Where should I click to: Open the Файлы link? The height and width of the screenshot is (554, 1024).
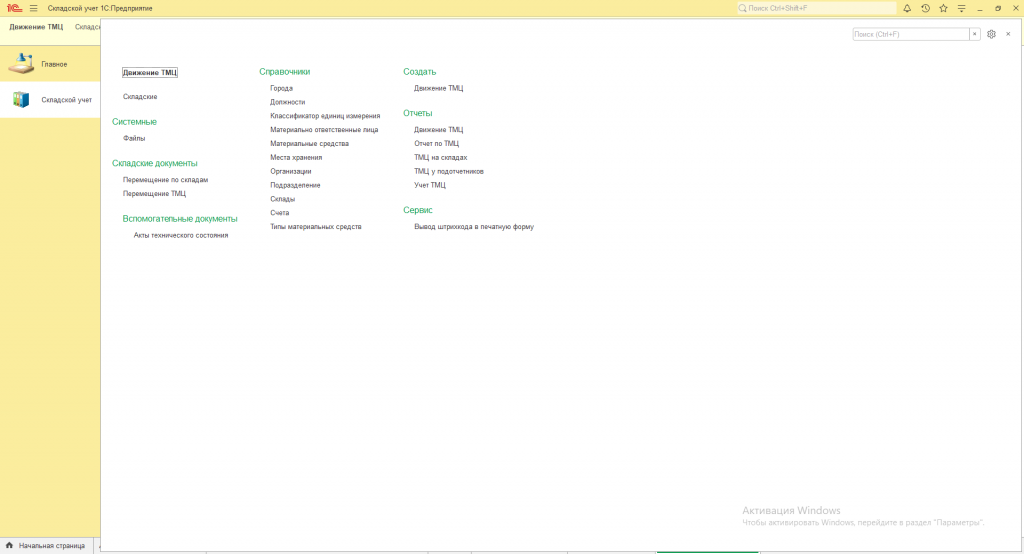[x=134, y=138]
